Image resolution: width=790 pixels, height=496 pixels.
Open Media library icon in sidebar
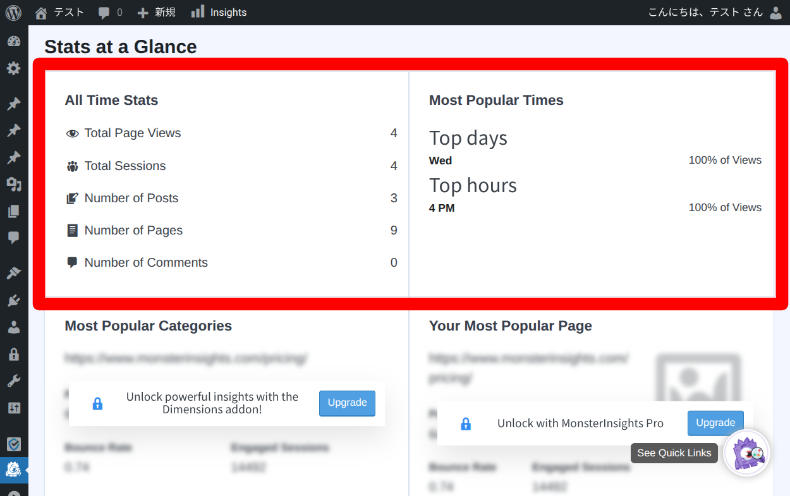[13, 184]
